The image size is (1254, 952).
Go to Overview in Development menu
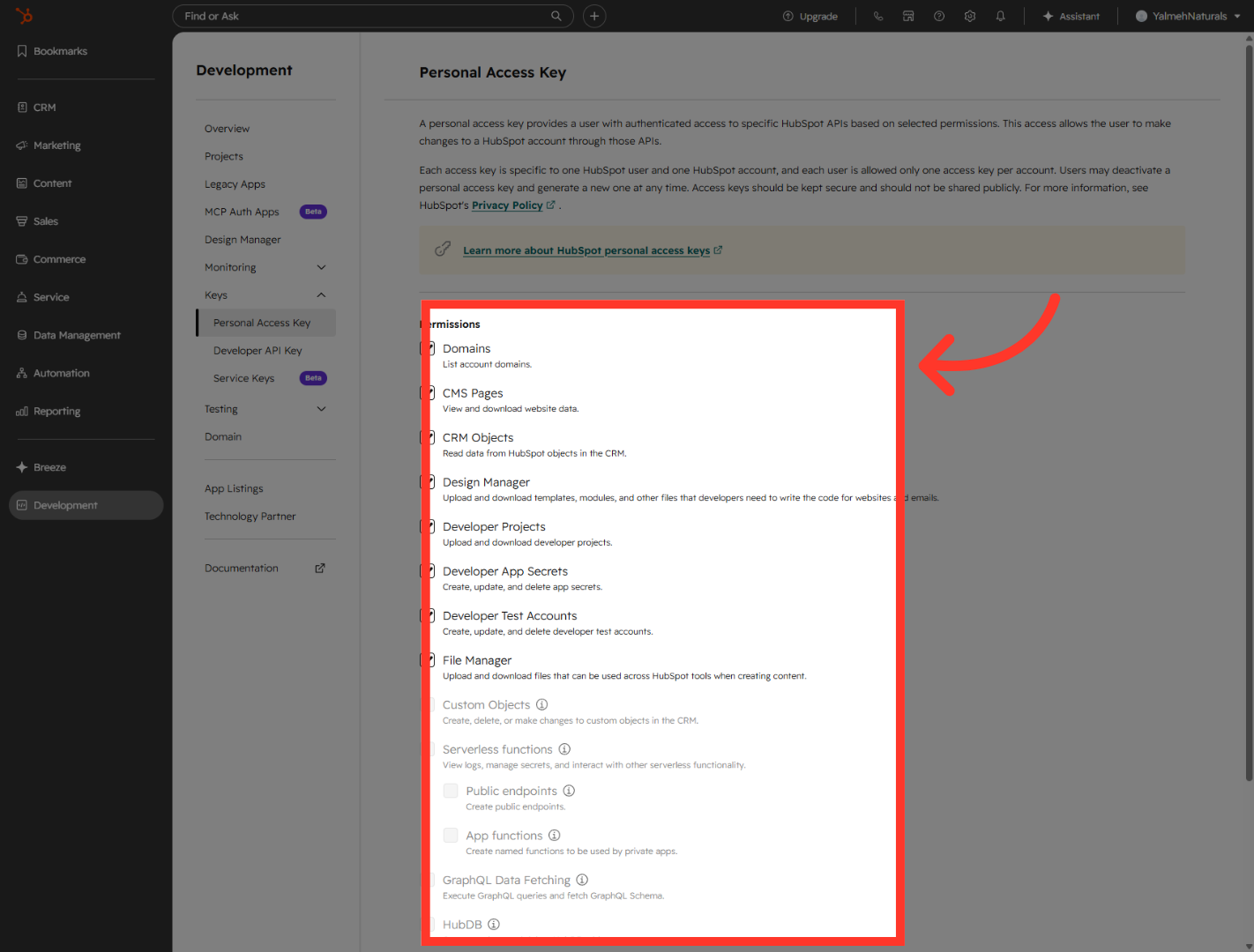click(228, 129)
